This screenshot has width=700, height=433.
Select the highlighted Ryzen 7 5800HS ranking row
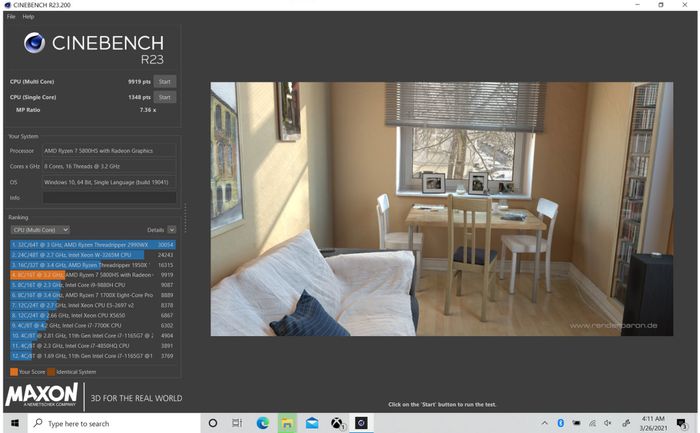(x=93, y=275)
